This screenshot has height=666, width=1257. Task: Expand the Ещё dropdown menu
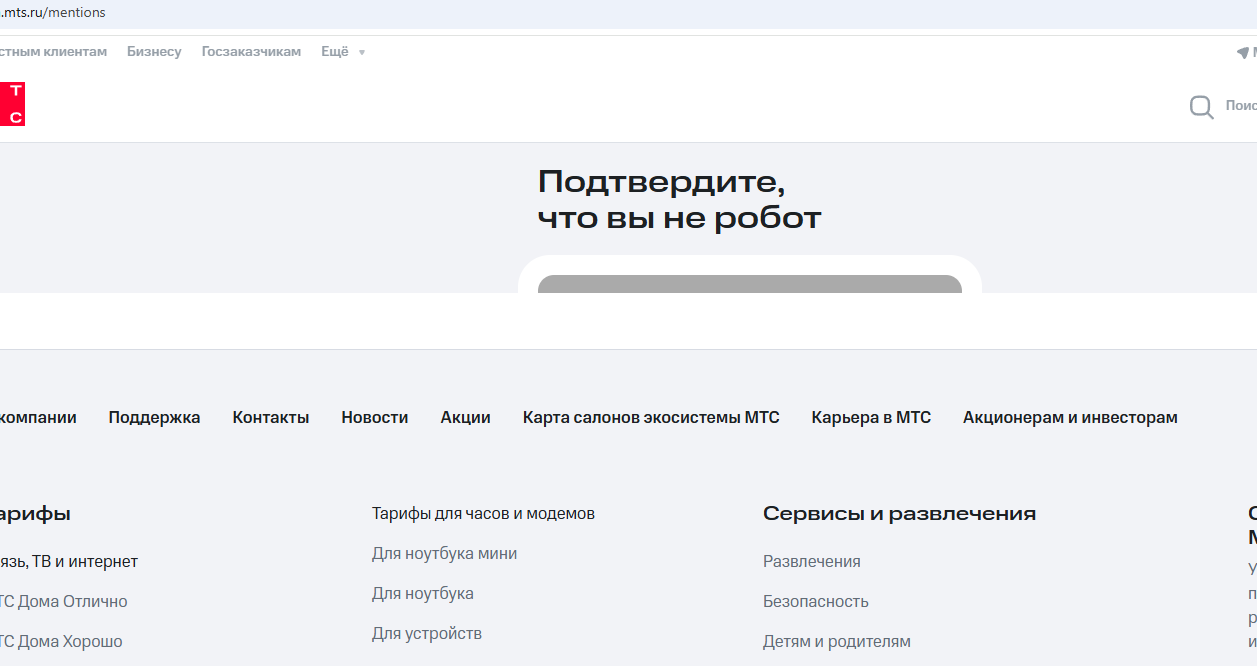[343, 52]
